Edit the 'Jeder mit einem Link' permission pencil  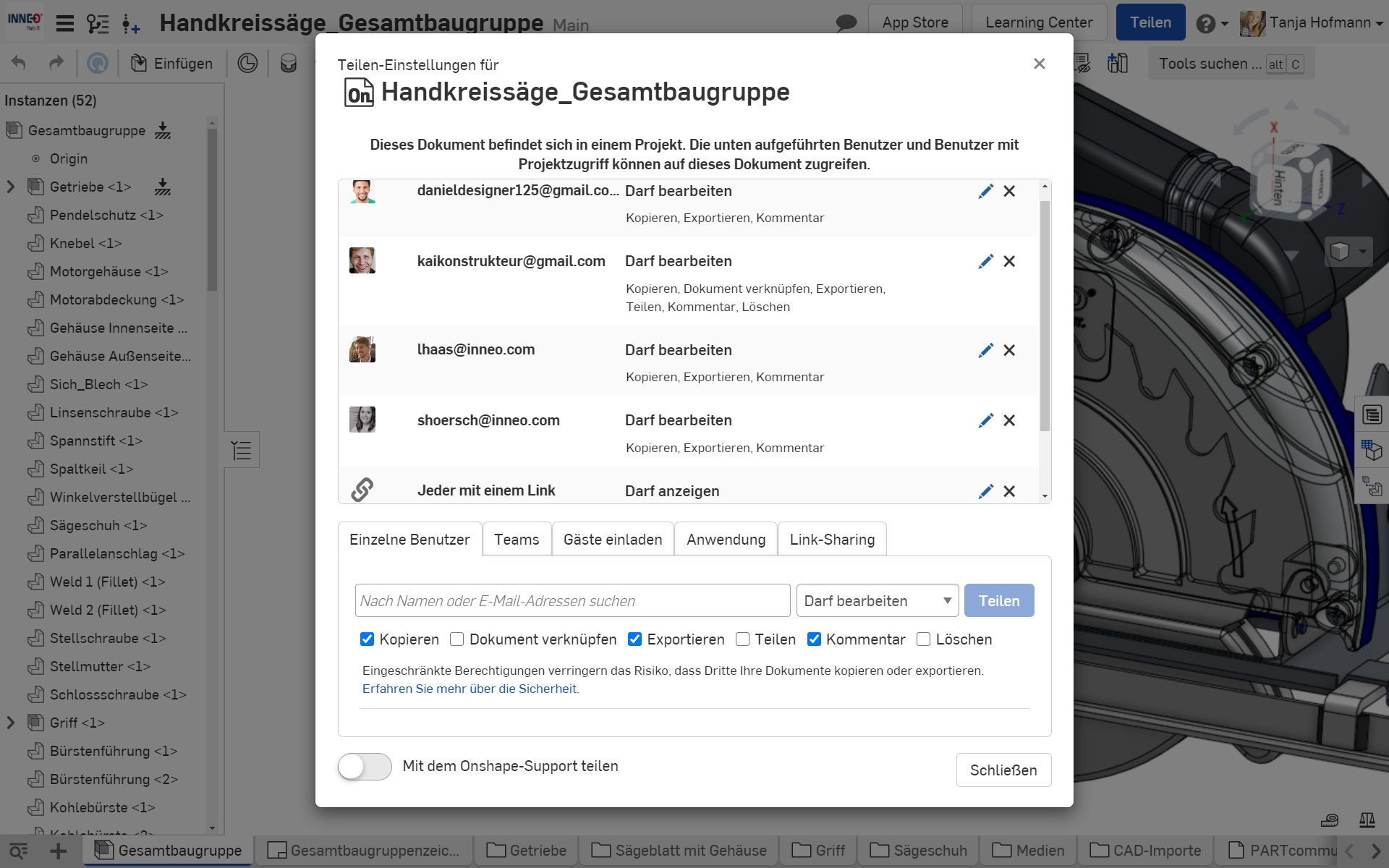pos(985,491)
